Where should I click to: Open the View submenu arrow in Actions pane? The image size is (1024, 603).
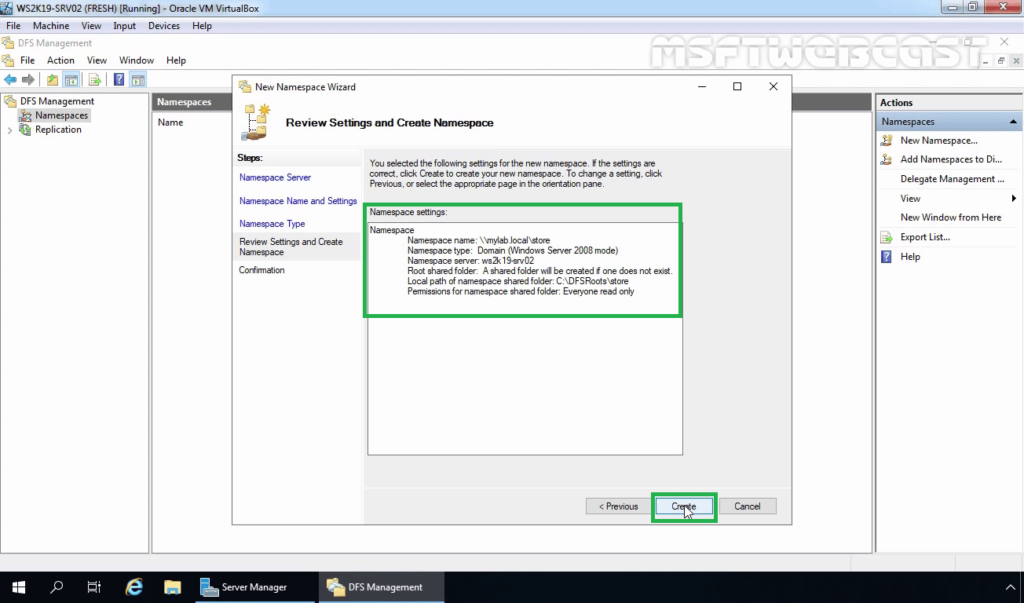click(x=1014, y=199)
